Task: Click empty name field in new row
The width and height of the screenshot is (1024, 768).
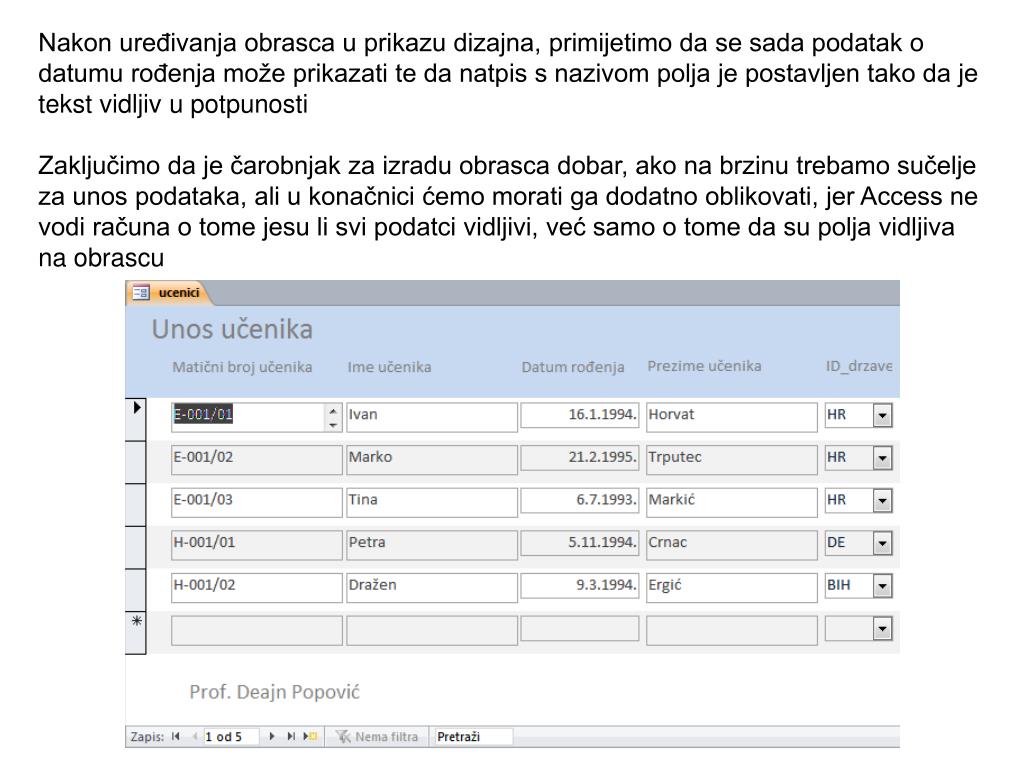Action: [432, 630]
